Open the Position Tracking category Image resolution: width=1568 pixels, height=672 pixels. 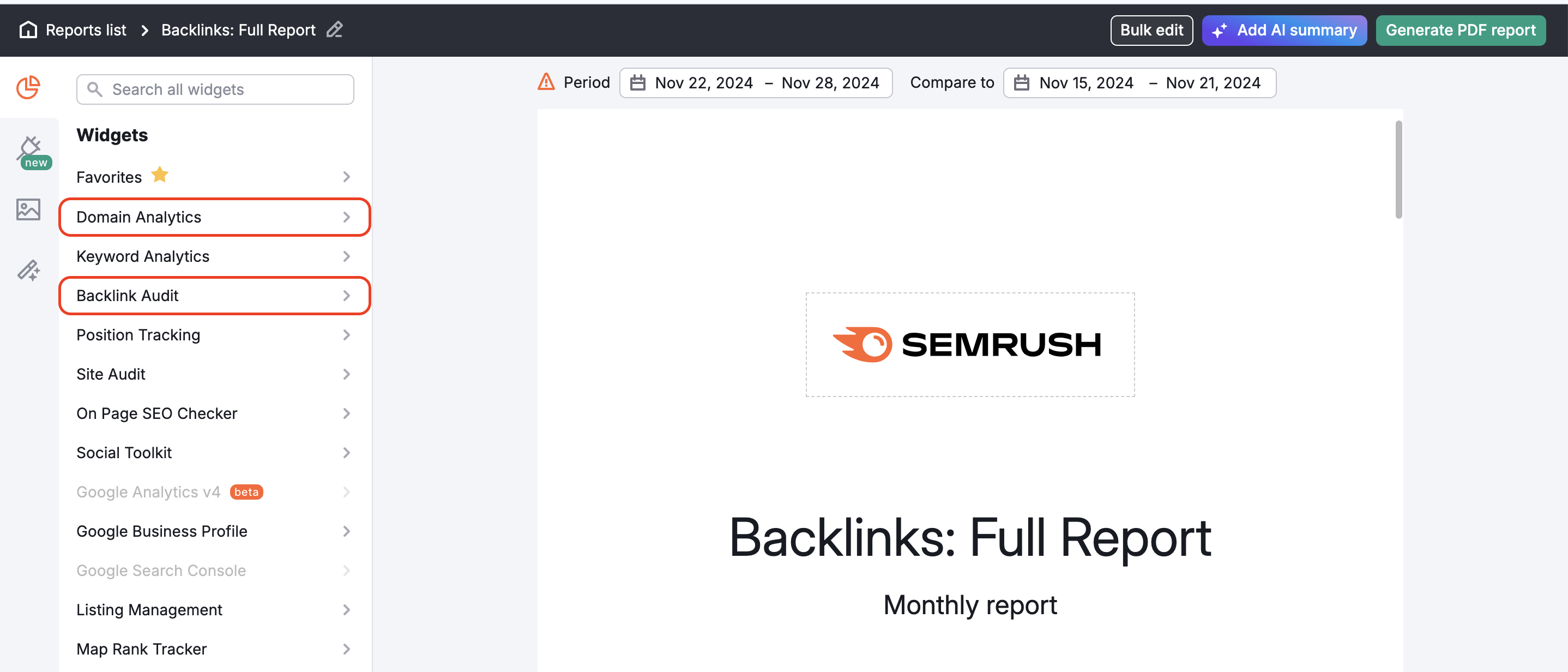pyautogui.click(x=215, y=335)
